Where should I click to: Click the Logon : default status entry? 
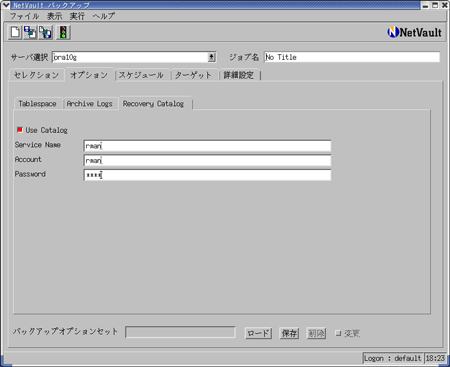393,358
